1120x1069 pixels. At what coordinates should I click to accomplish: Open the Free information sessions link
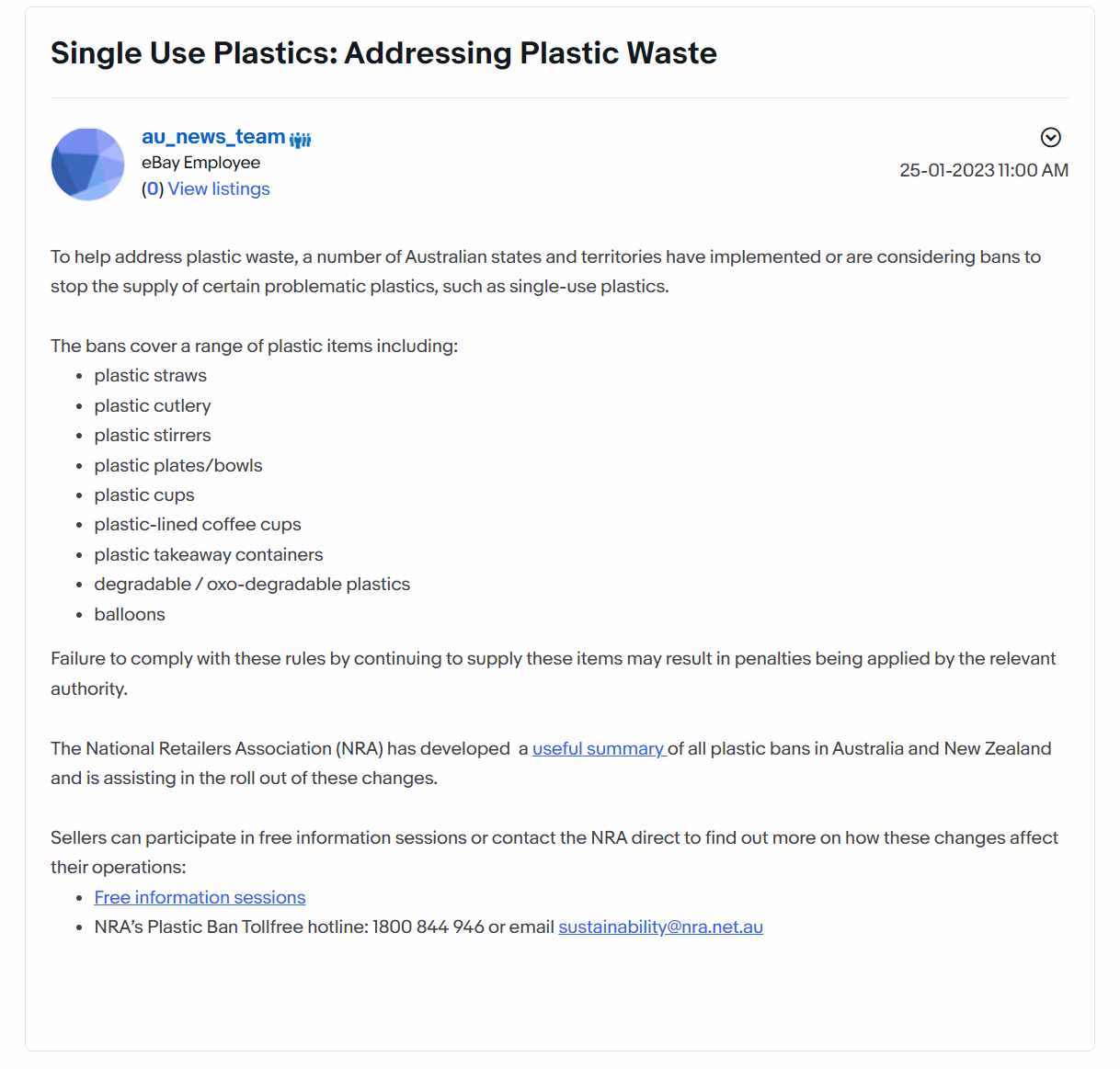click(200, 897)
